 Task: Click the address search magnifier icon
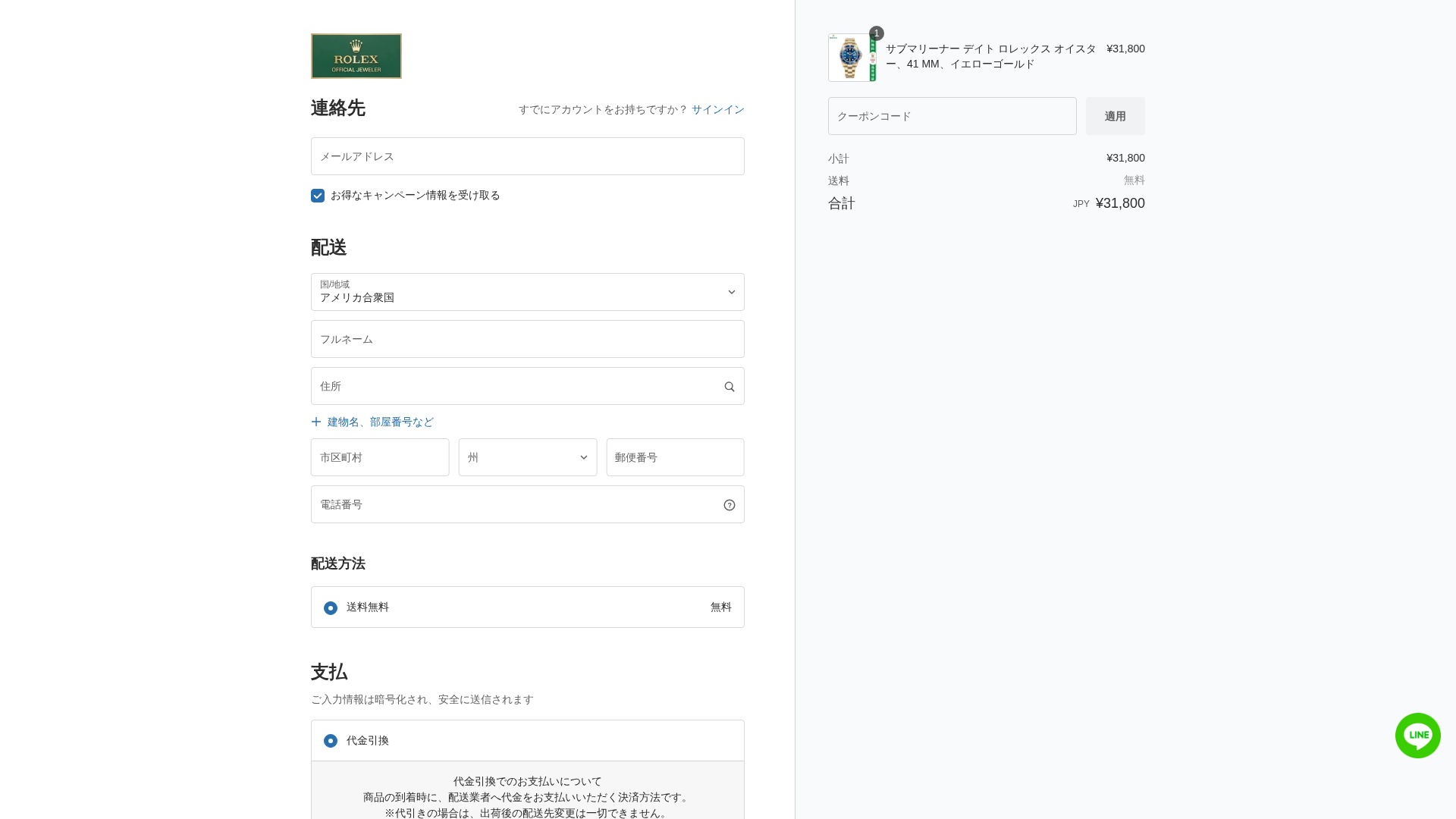pos(730,387)
